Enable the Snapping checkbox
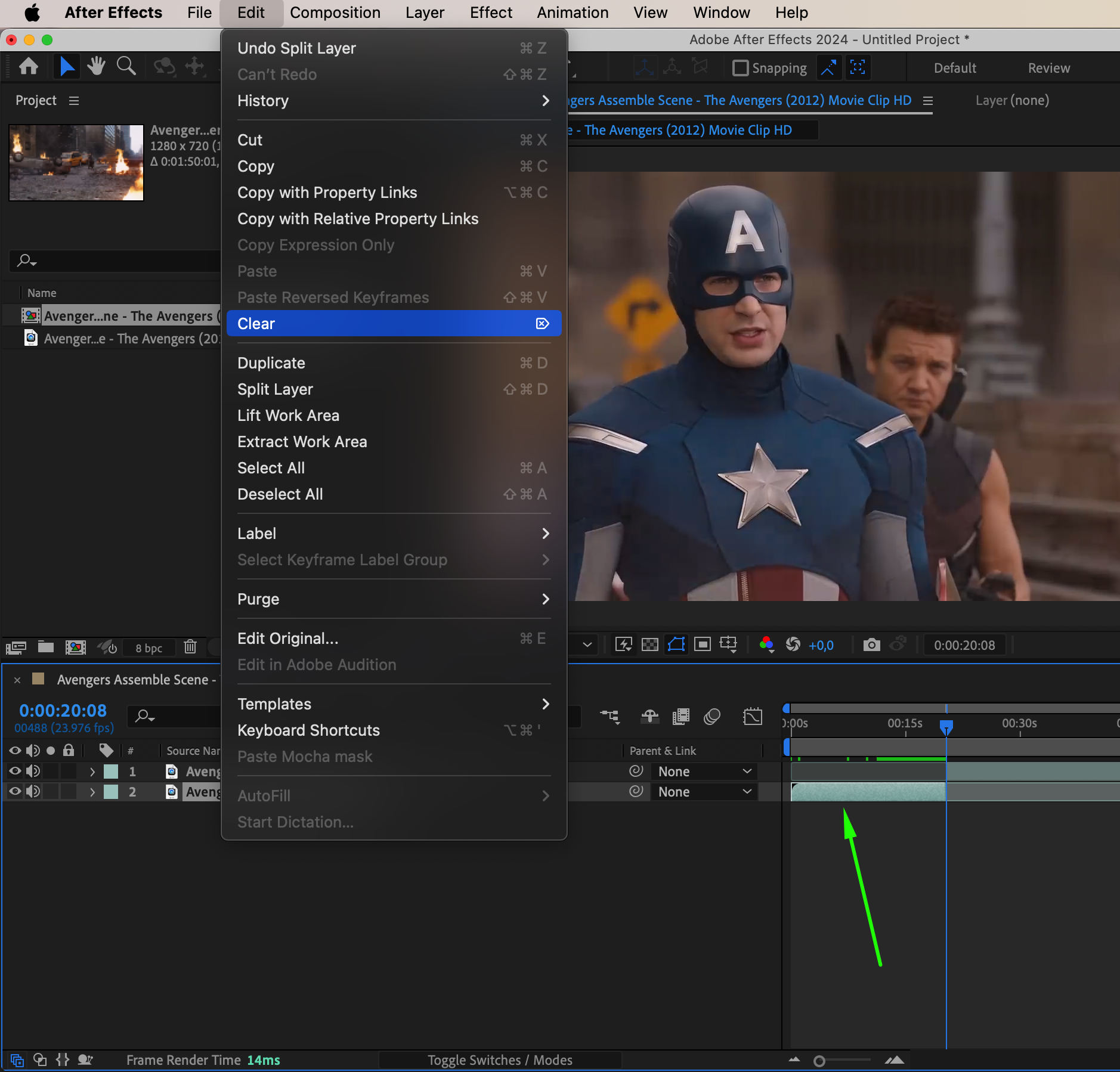 (740, 68)
